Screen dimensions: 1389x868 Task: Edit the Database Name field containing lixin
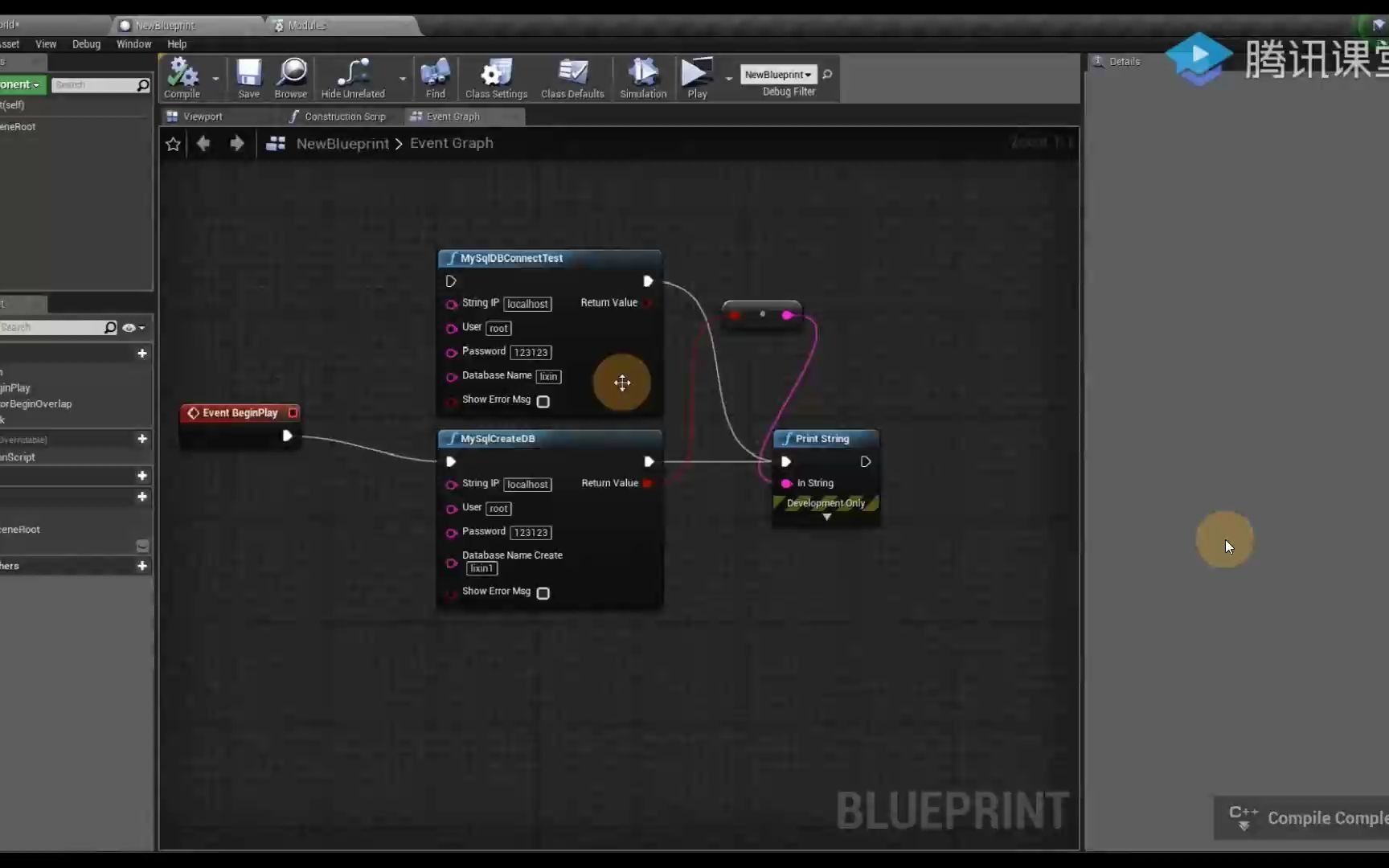pyautogui.click(x=548, y=376)
